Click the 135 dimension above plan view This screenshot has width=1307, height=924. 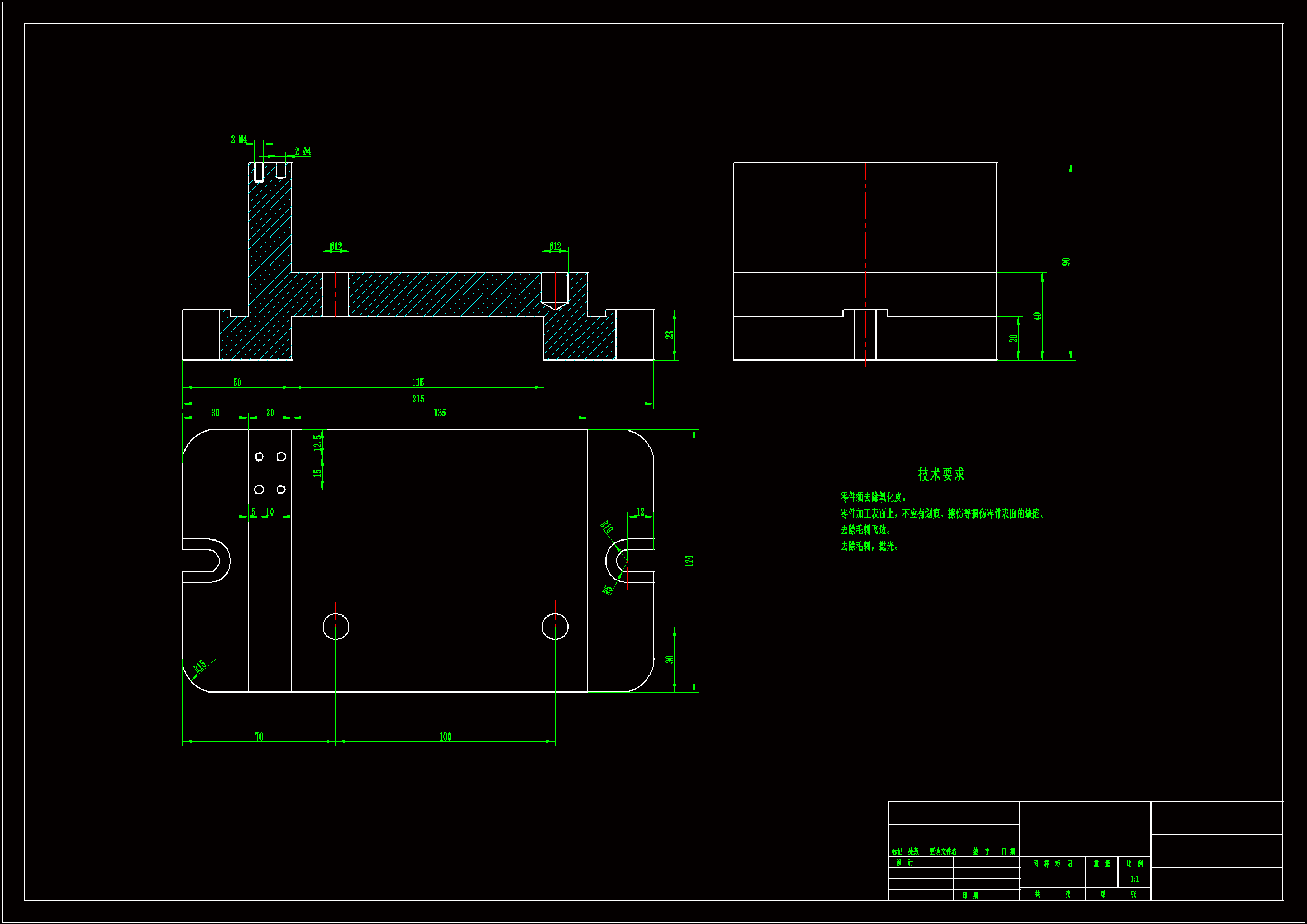(x=439, y=412)
